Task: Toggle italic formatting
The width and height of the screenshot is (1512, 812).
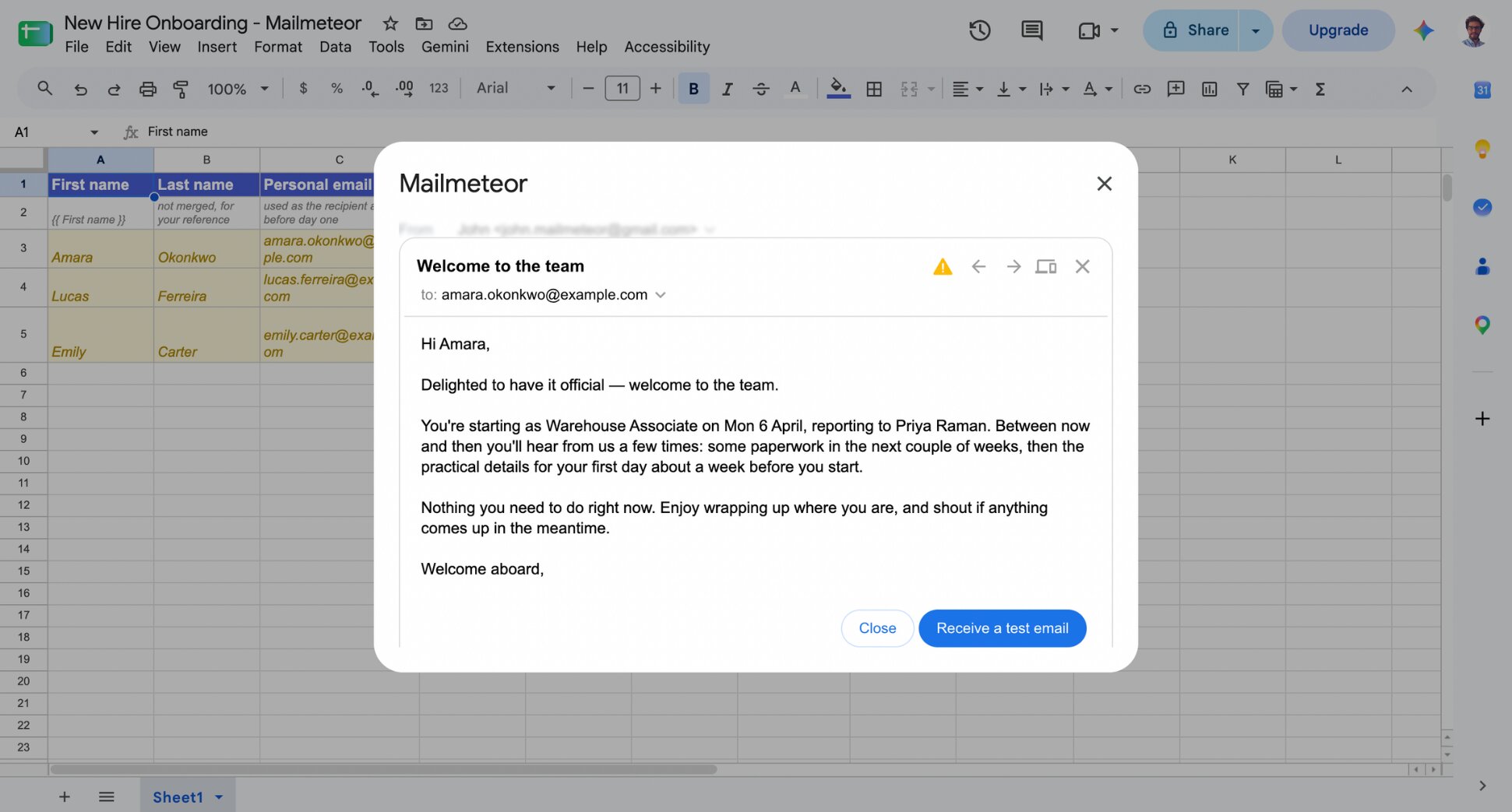Action: coord(727,90)
